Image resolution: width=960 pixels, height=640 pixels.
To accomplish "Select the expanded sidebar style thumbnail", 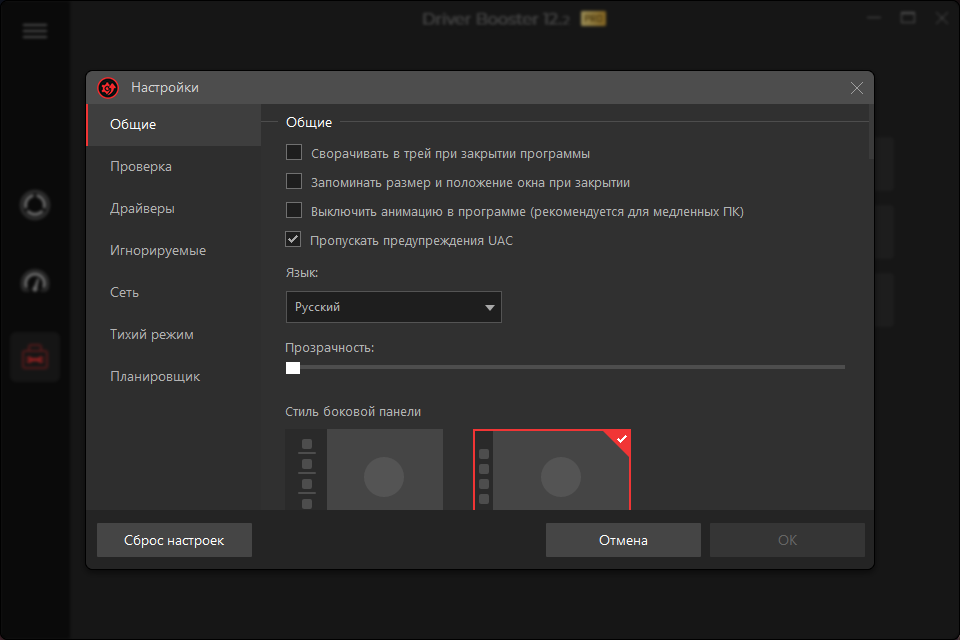I will [364, 469].
